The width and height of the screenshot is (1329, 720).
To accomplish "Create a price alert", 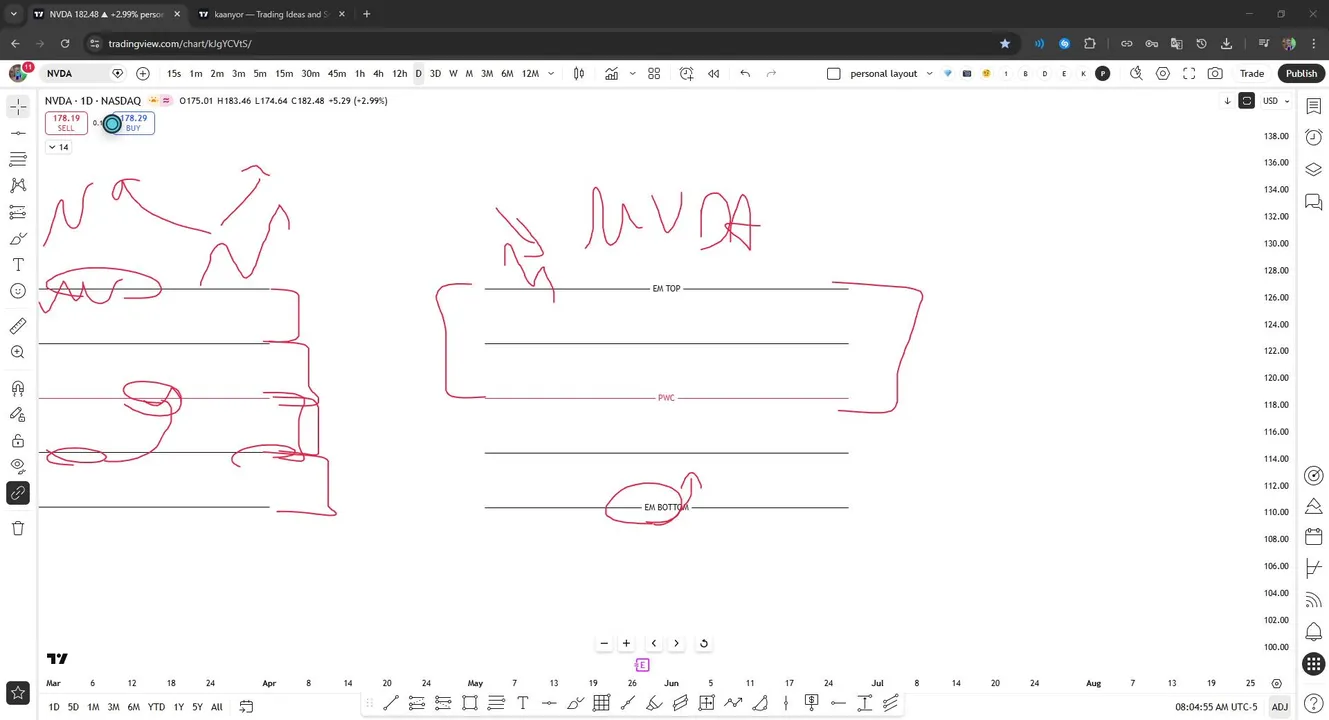I will click(686, 73).
